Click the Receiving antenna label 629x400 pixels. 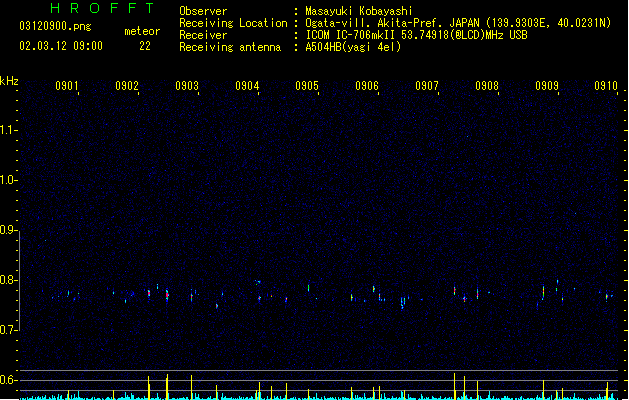[x=230, y=47]
